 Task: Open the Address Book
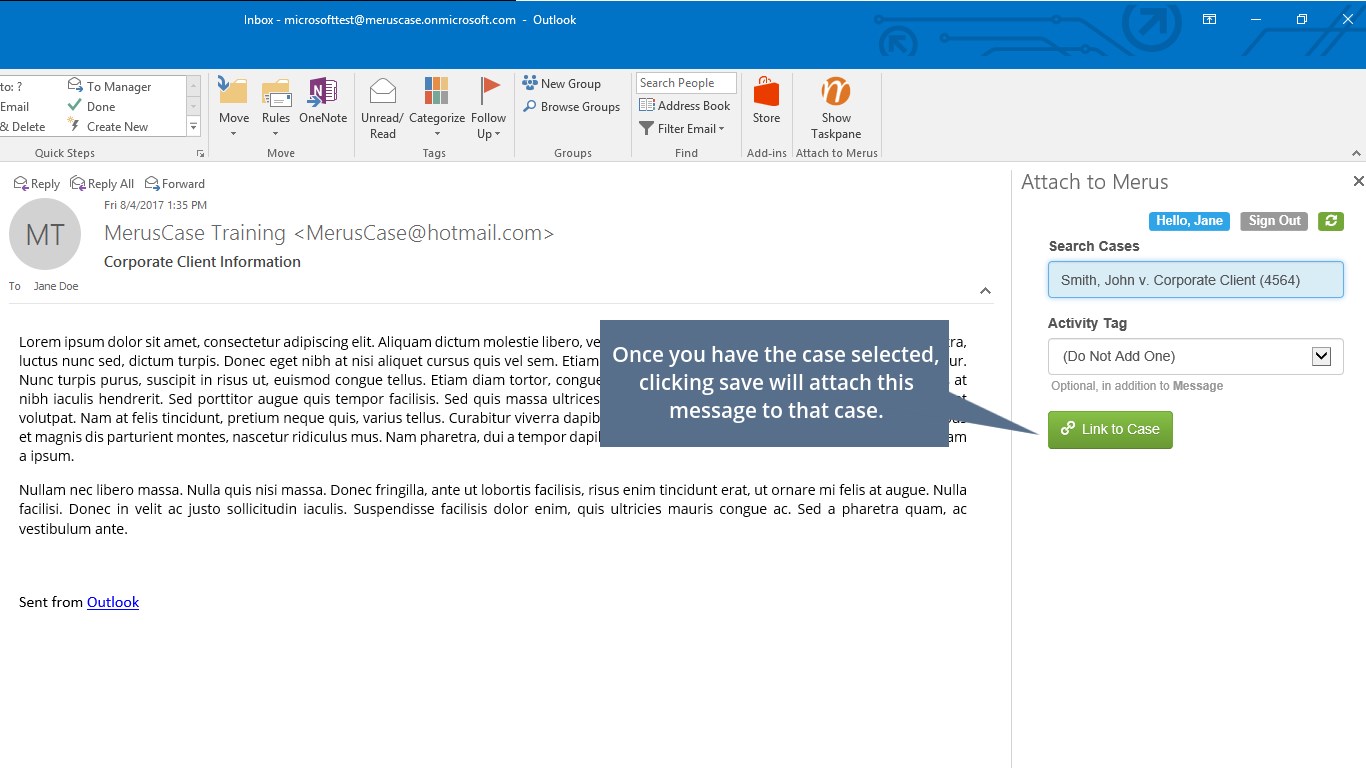685,106
